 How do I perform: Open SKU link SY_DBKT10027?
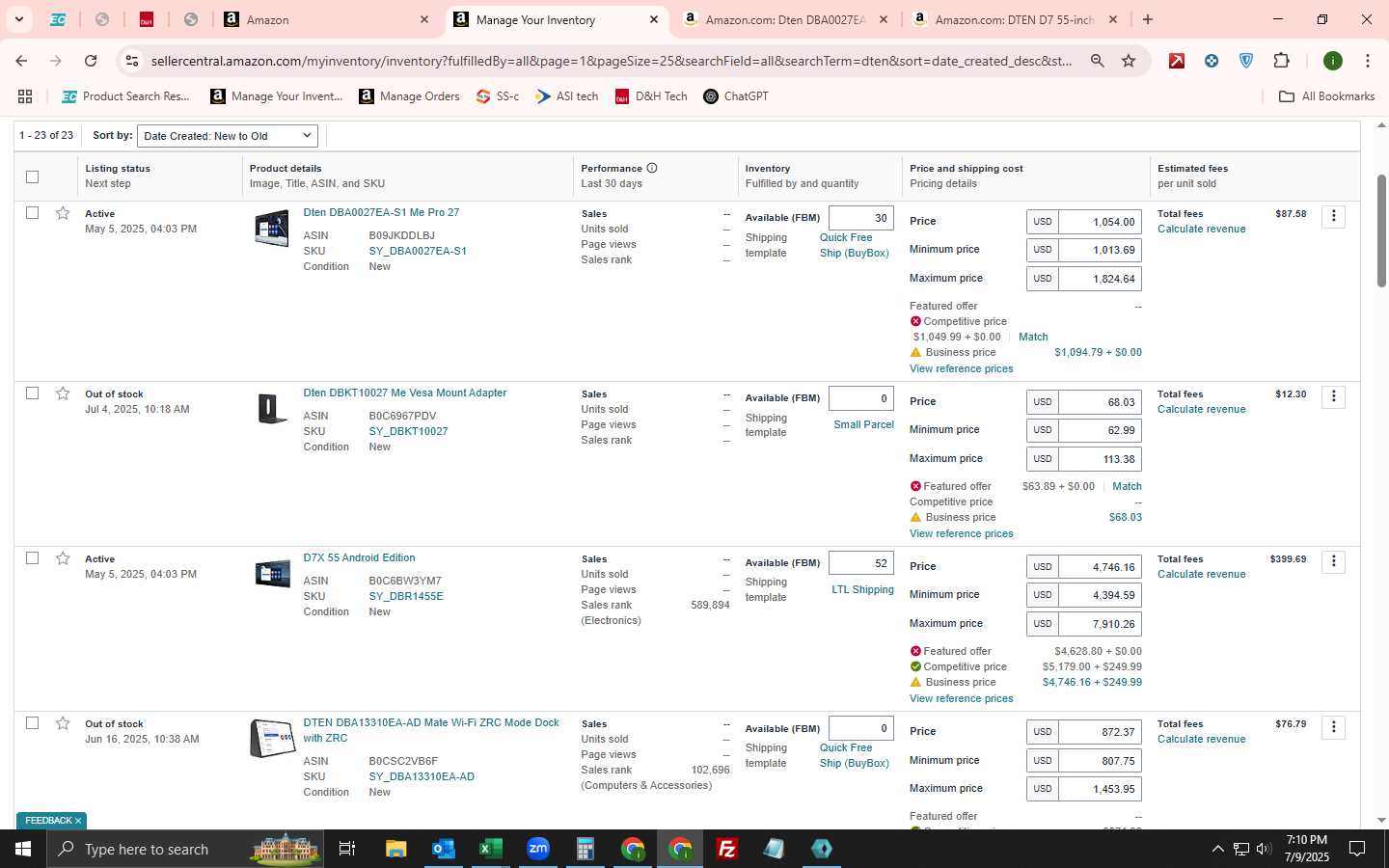pyautogui.click(x=408, y=431)
